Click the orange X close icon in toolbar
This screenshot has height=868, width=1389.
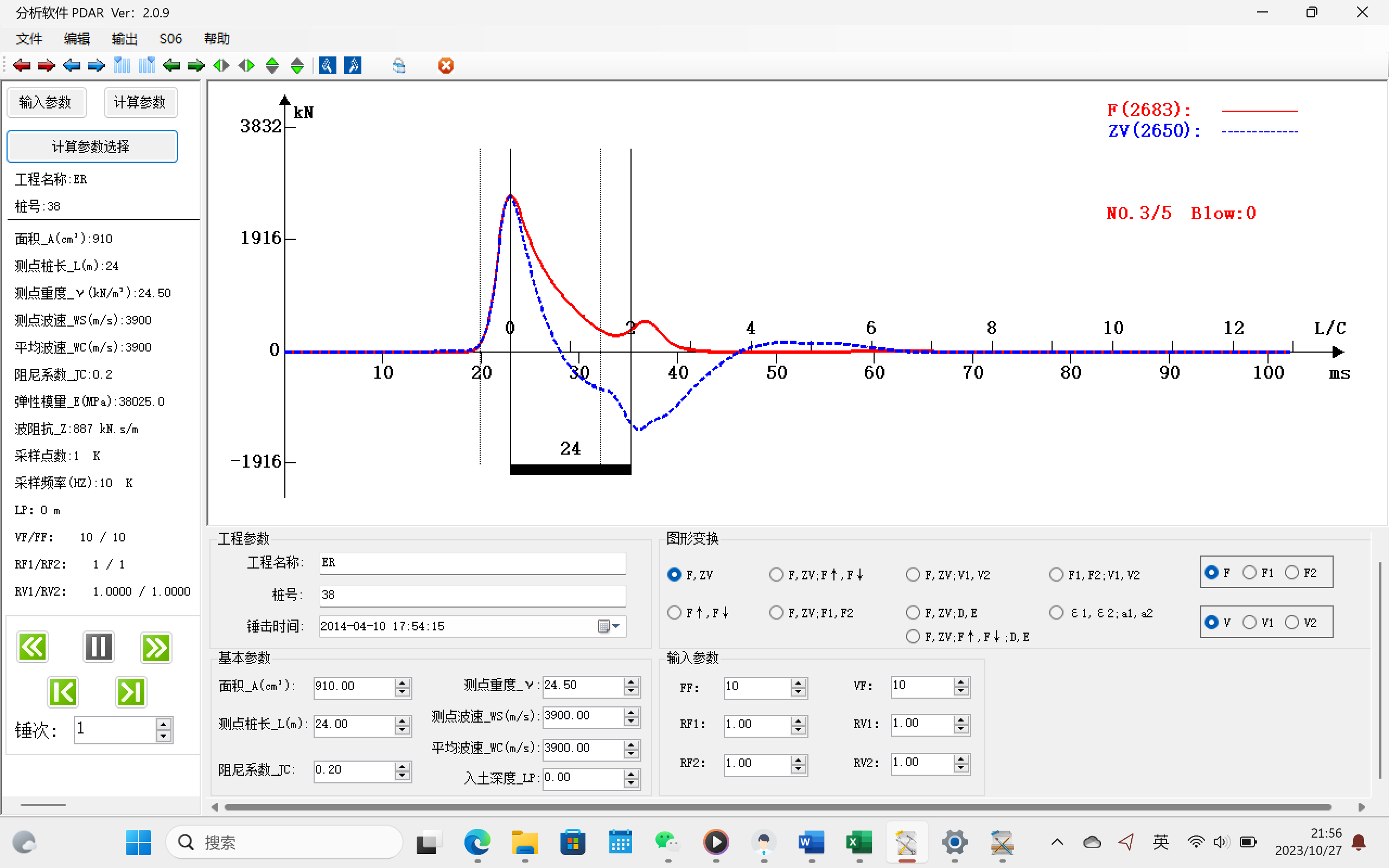tap(446, 66)
